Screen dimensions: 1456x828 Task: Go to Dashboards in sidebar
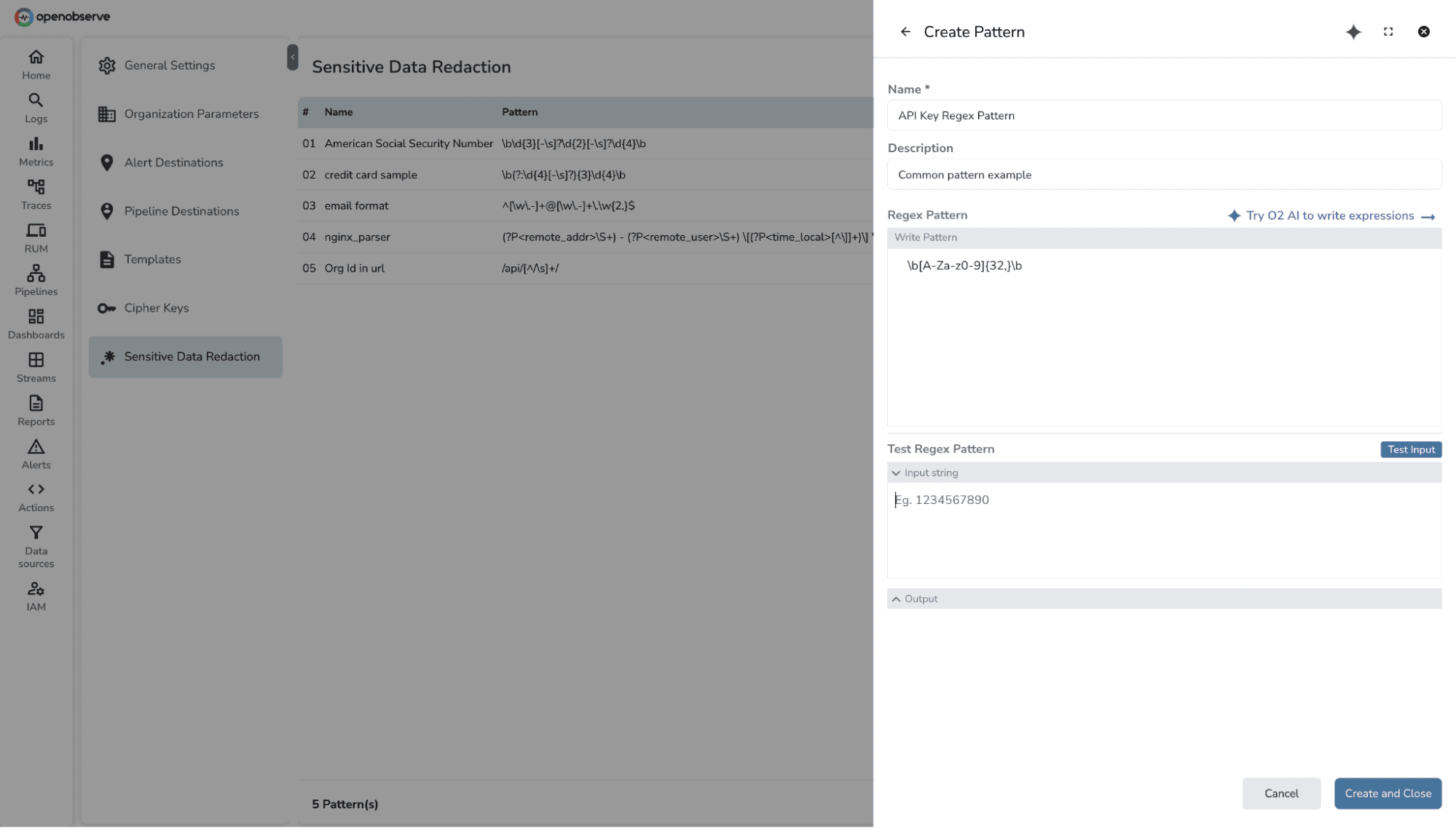(x=36, y=324)
